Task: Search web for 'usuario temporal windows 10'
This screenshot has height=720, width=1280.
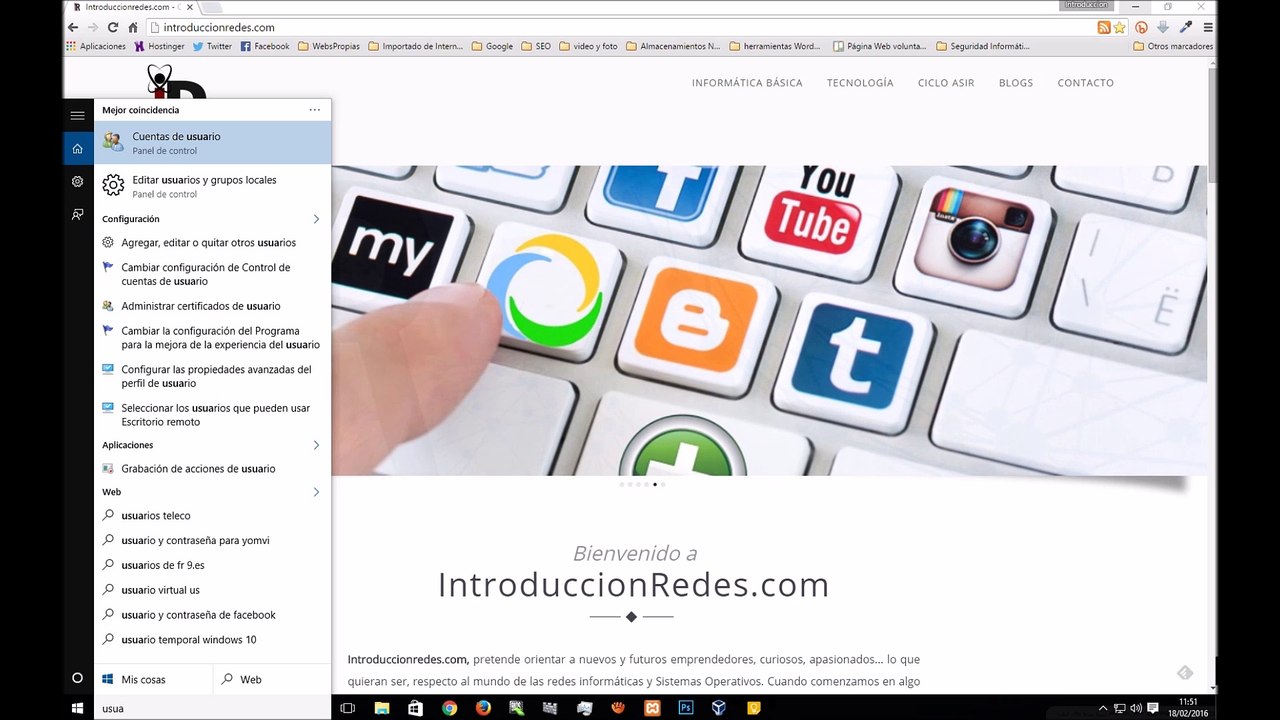Action: tap(212, 640)
